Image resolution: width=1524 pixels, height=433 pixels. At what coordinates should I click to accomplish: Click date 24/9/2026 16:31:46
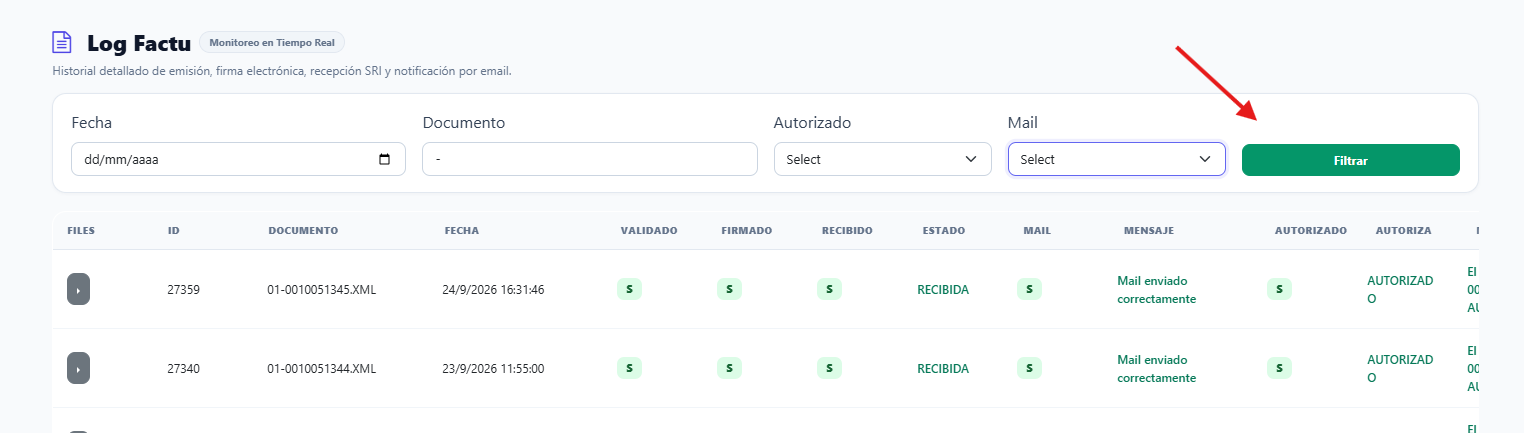tap(493, 289)
